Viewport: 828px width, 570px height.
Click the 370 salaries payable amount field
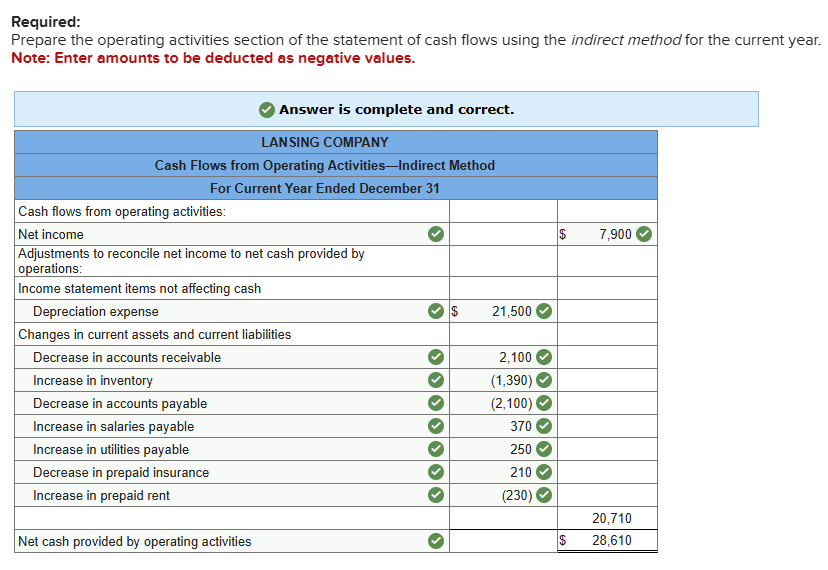pos(505,427)
